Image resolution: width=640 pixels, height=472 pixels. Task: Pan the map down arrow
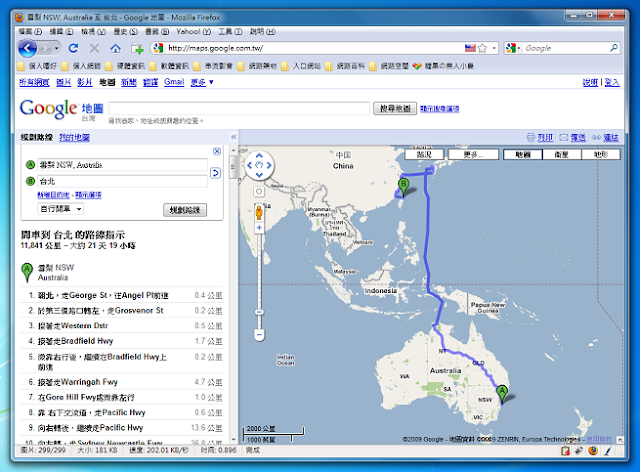pyautogui.click(x=259, y=175)
